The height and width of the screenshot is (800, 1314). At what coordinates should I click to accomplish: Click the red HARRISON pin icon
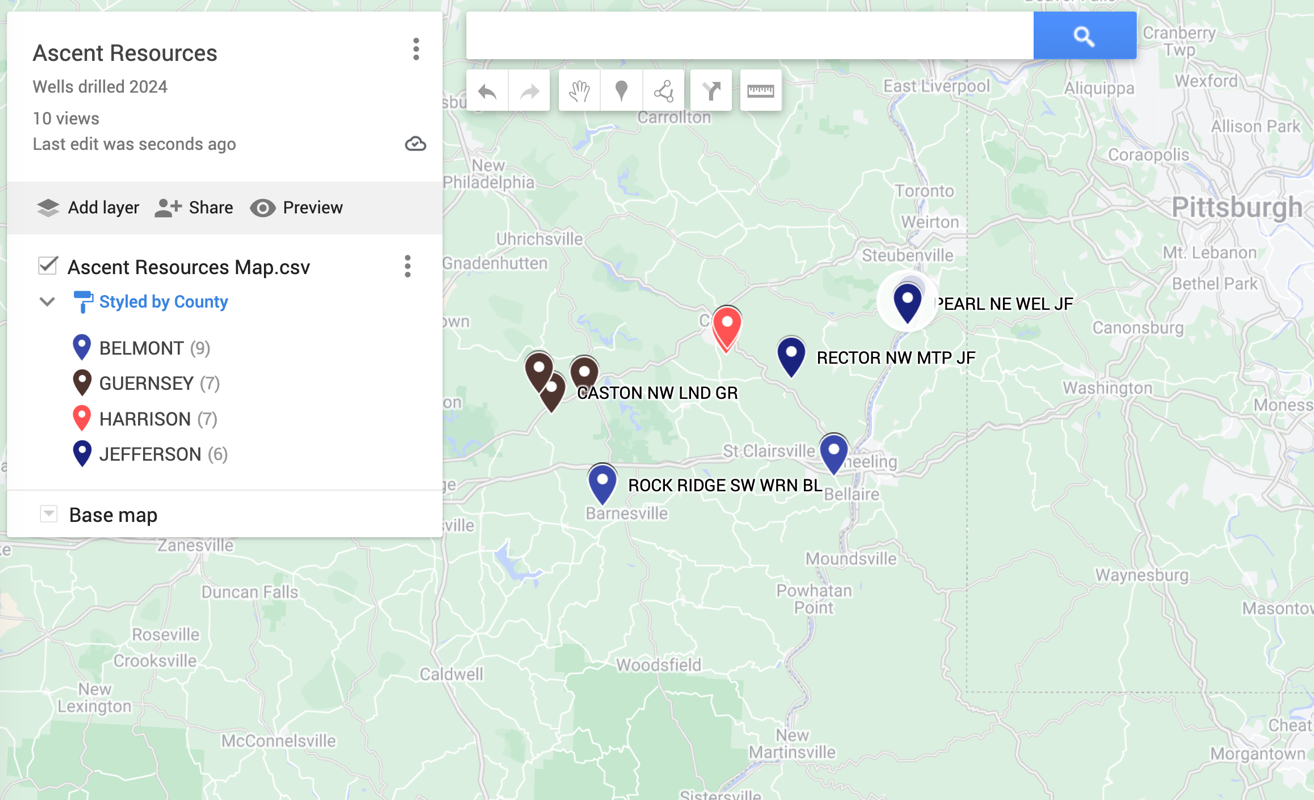81,417
